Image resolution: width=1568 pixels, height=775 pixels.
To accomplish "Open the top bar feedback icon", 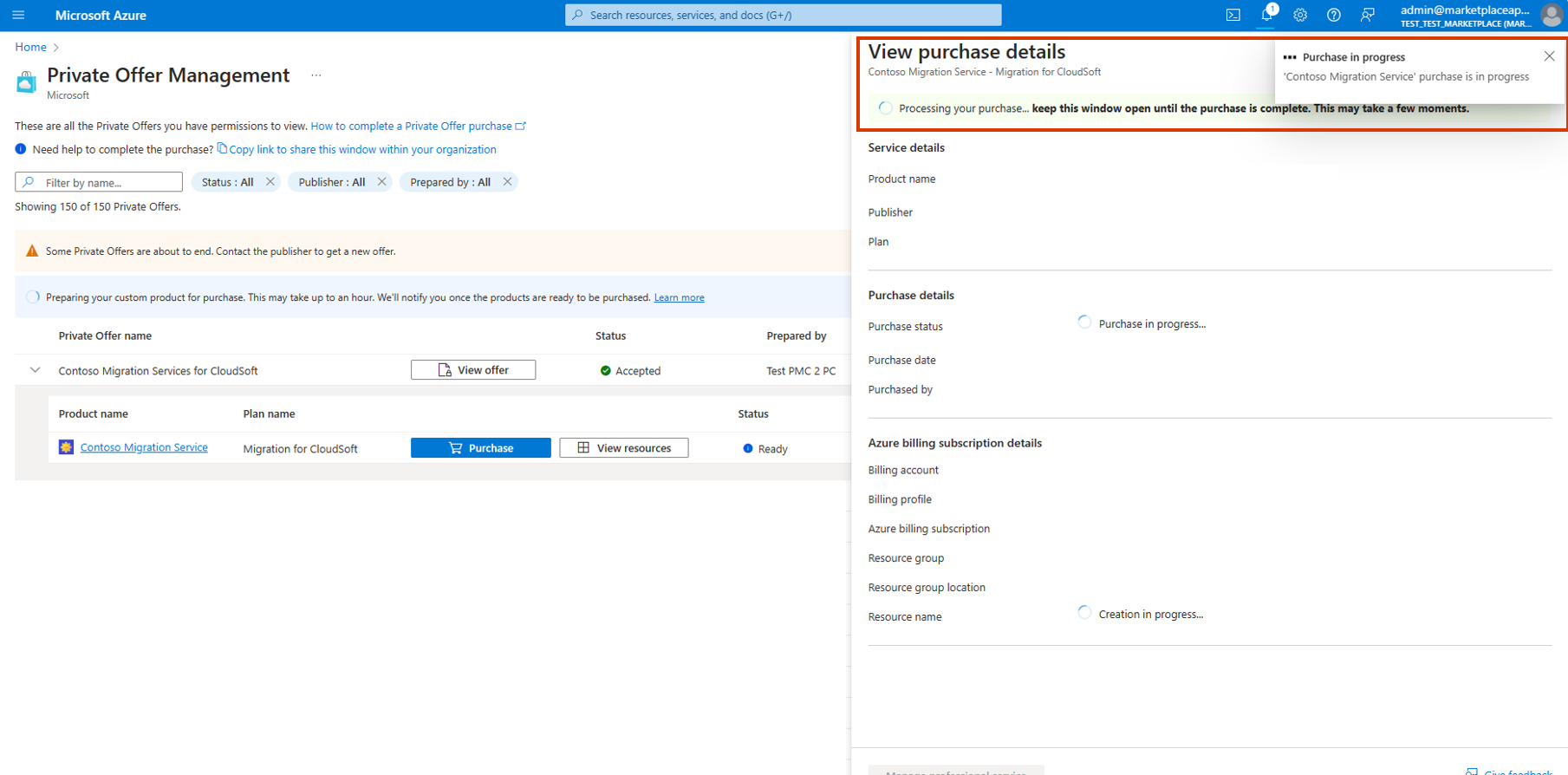I will 1368,15.
